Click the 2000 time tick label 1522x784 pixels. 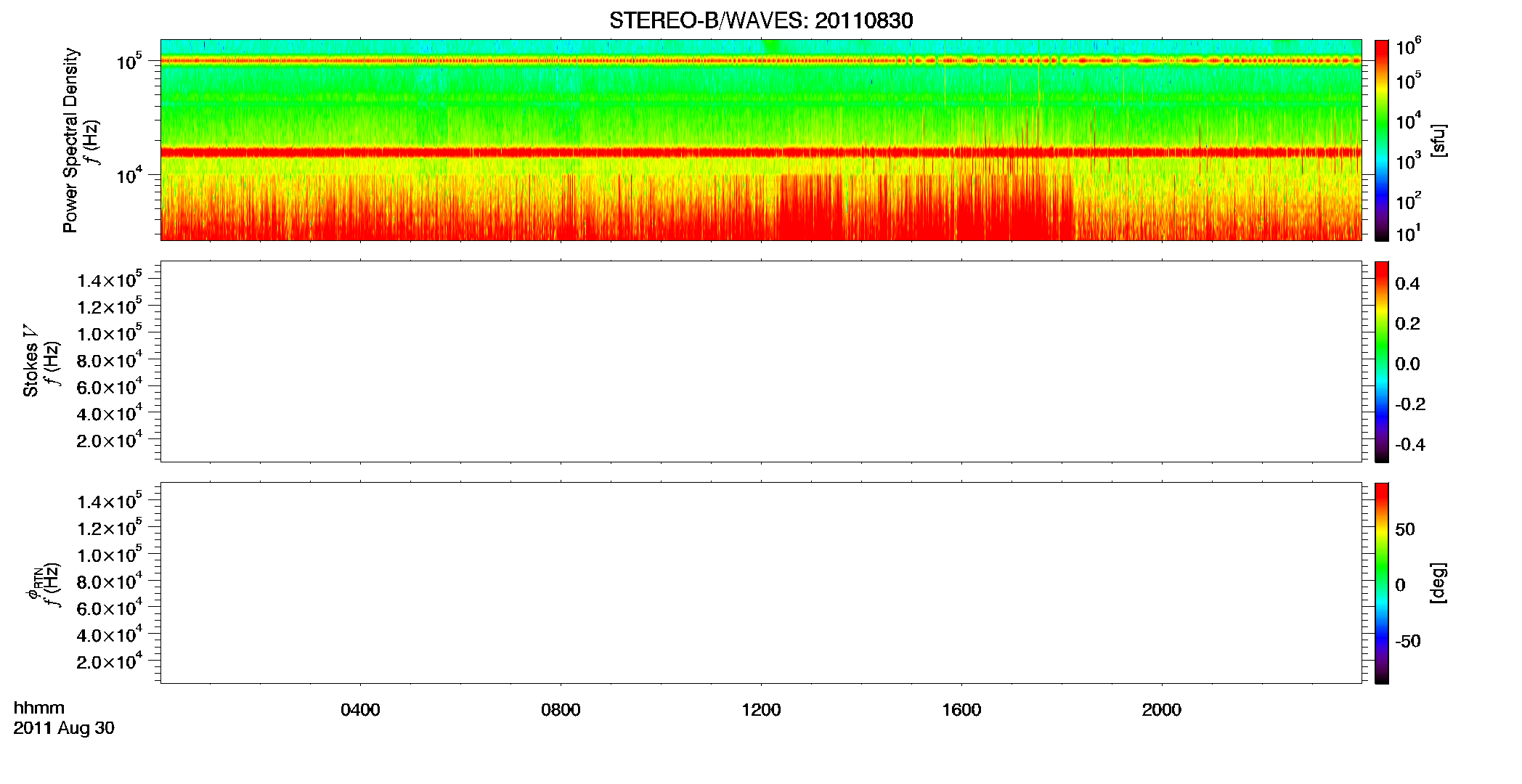pos(1162,710)
